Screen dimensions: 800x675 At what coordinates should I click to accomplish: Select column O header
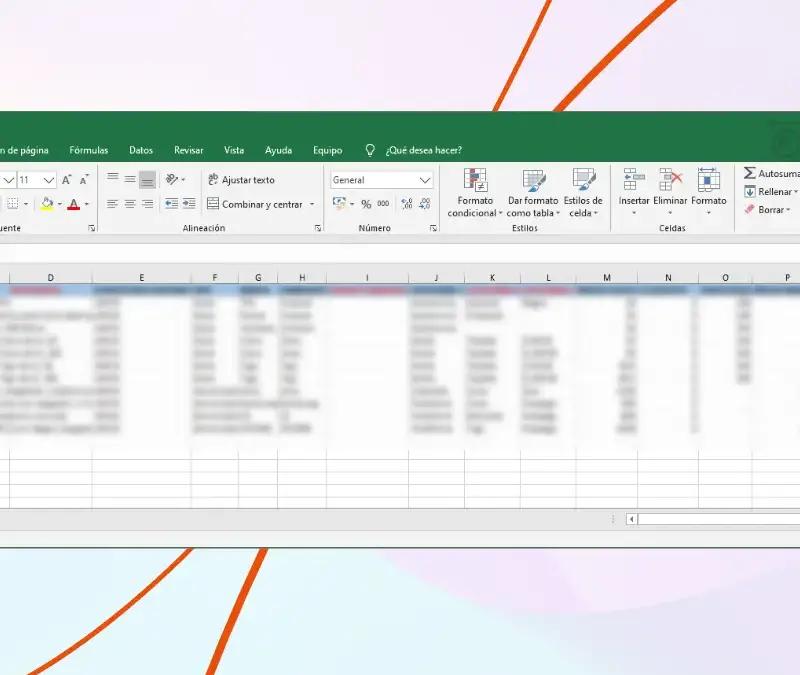pyautogui.click(x=725, y=278)
